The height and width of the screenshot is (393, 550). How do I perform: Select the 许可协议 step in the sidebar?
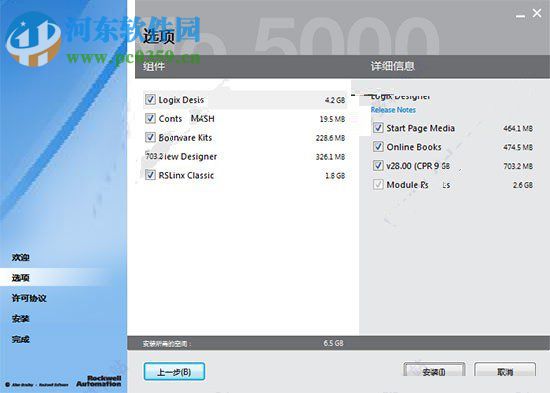tap(29, 298)
